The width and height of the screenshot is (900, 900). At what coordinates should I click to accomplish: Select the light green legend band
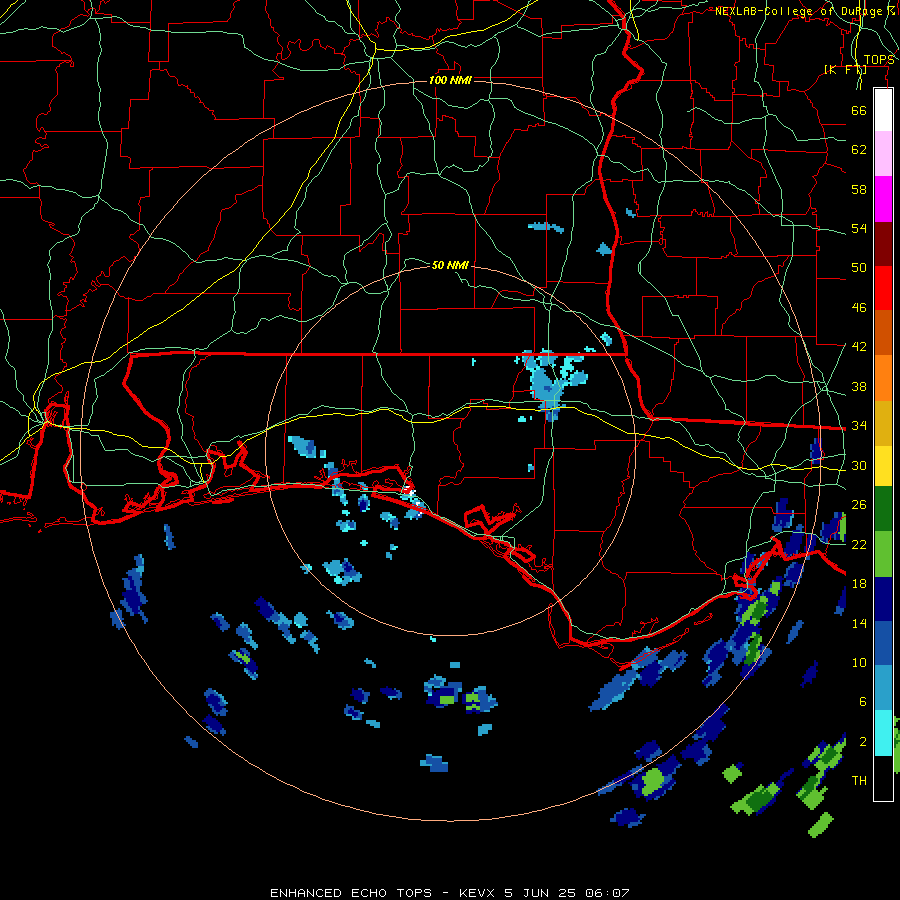(x=883, y=554)
